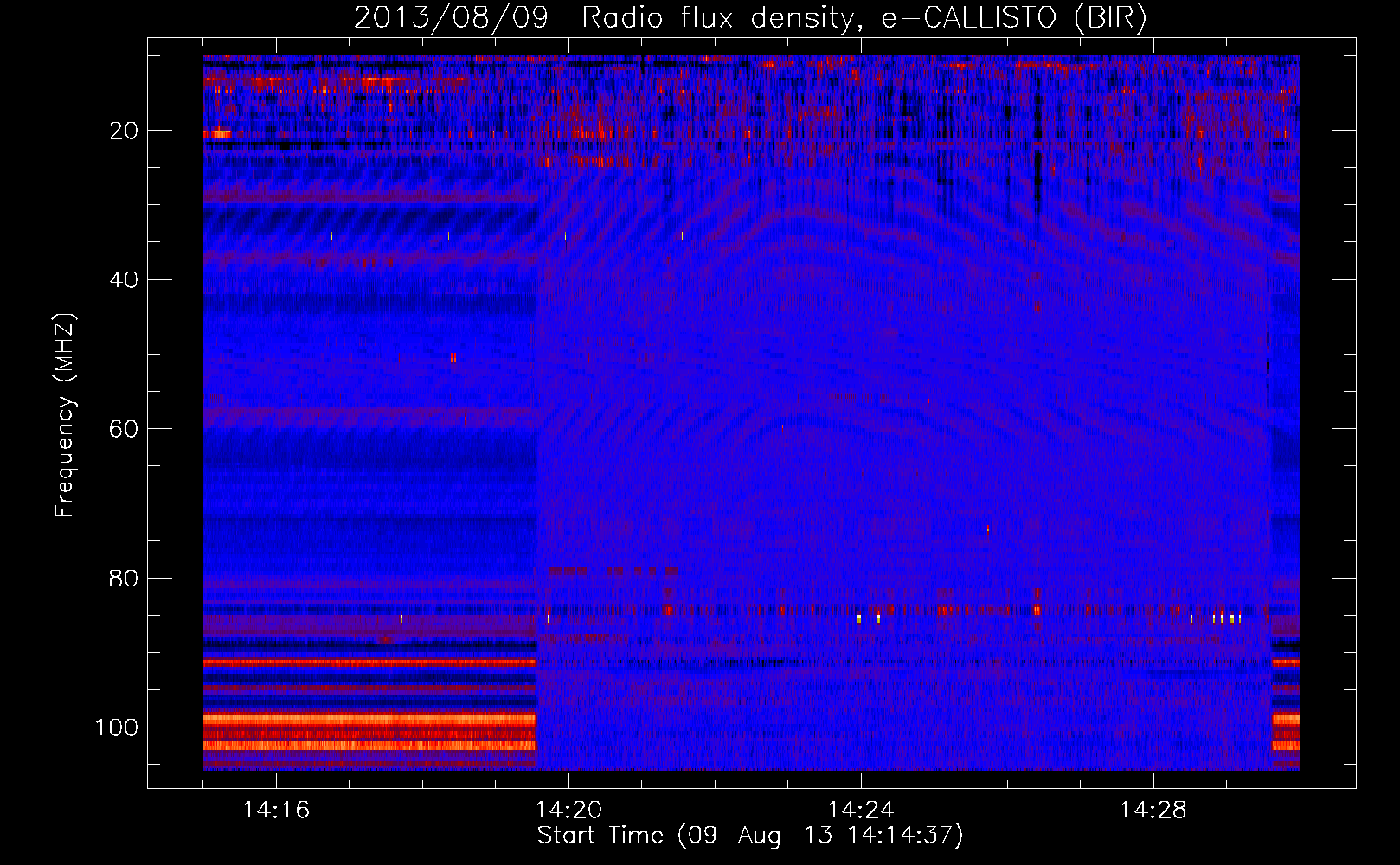The width and height of the screenshot is (1400, 865).
Task: Click the "100" frequency tick label
Action: (117, 727)
